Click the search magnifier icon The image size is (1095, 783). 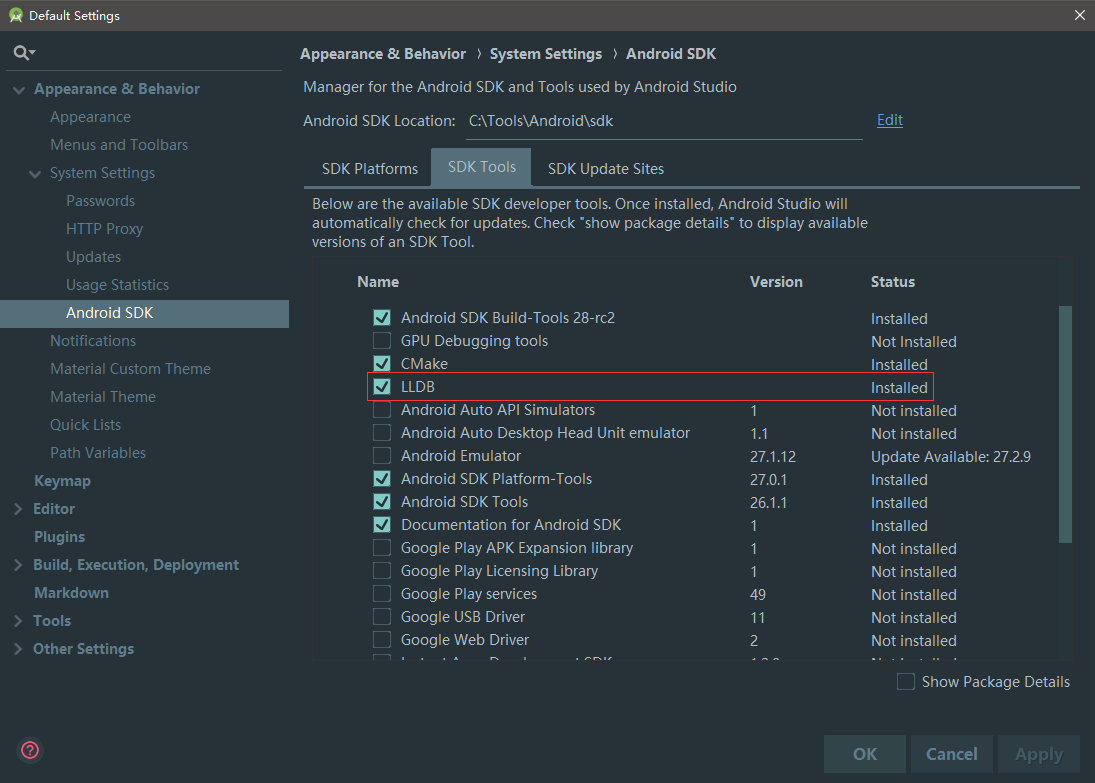coord(22,52)
